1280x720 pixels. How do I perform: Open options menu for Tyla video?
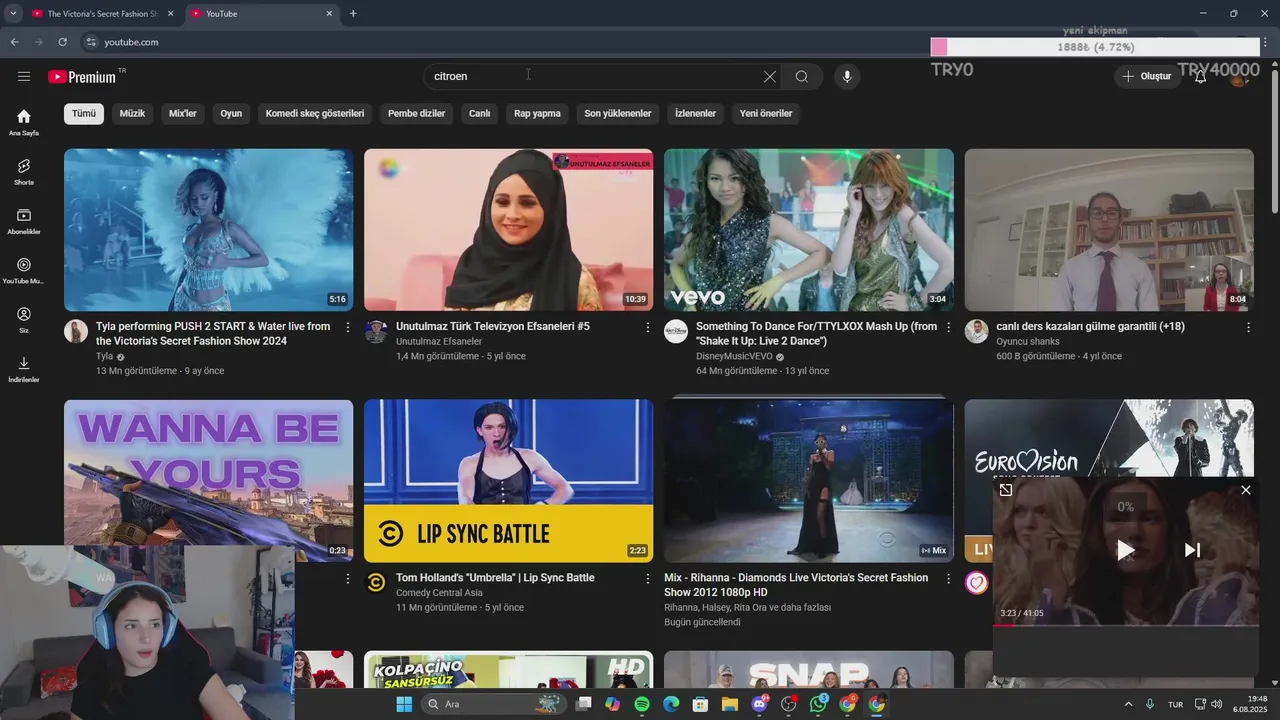click(348, 327)
